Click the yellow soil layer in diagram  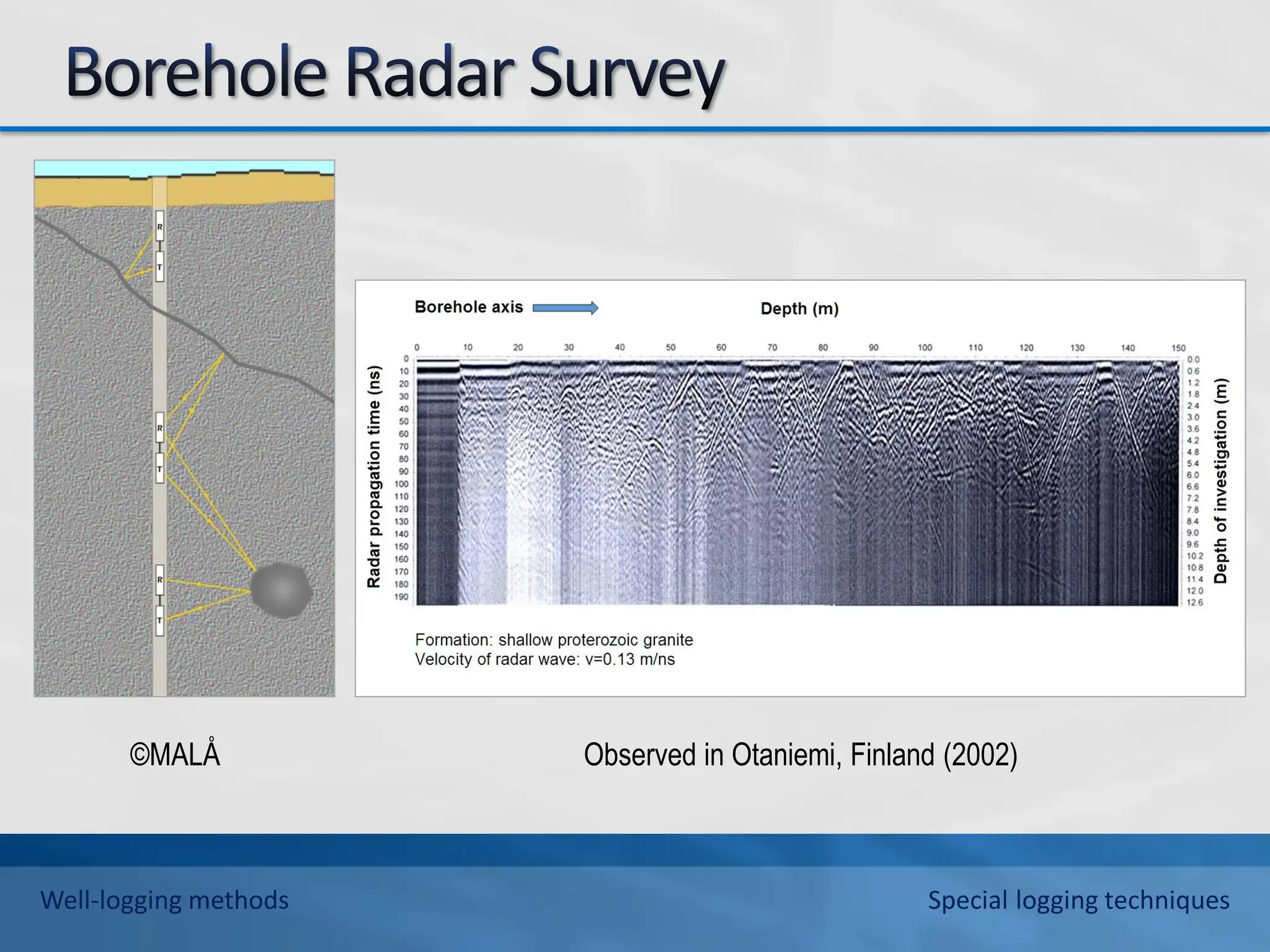[x=93, y=191]
